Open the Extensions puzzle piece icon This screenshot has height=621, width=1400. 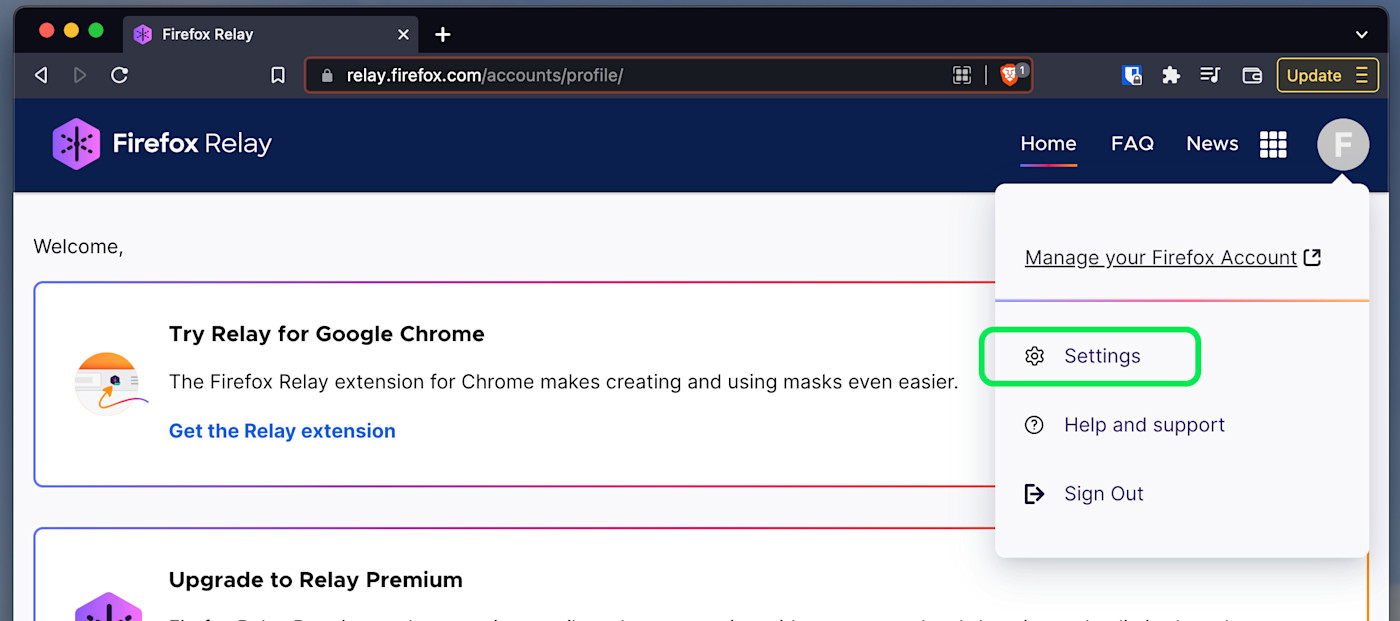click(1170, 75)
